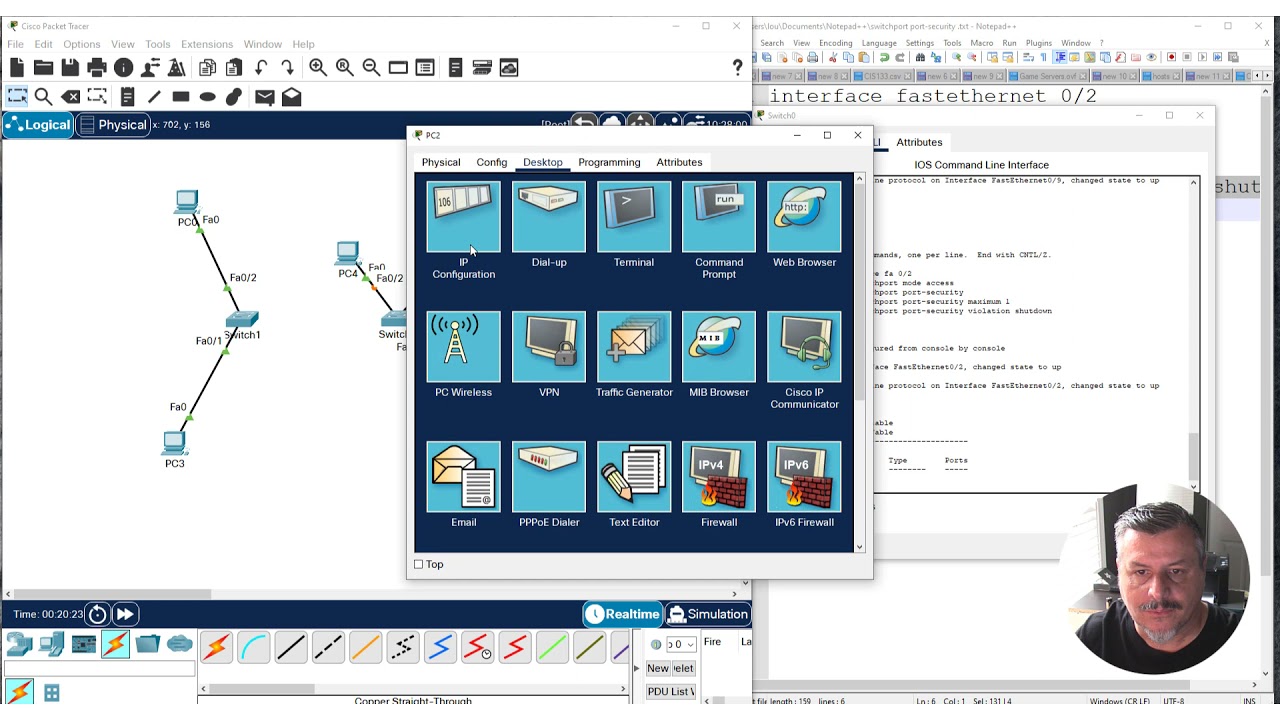Switch to Realtime mode

tap(622, 614)
